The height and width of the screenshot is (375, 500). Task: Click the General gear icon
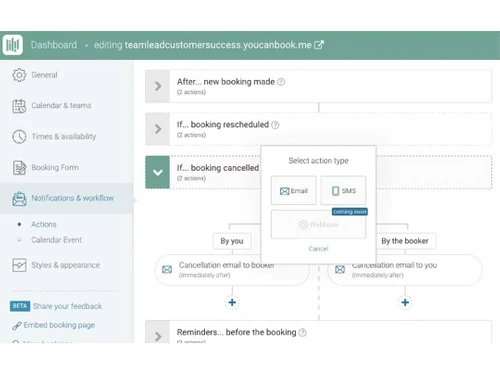click(x=19, y=75)
